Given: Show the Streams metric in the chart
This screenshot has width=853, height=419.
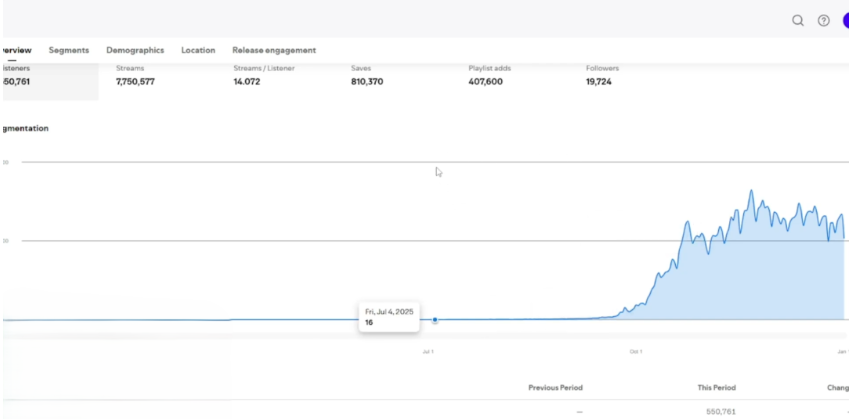Looking at the screenshot, I should pyautogui.click(x=135, y=75).
